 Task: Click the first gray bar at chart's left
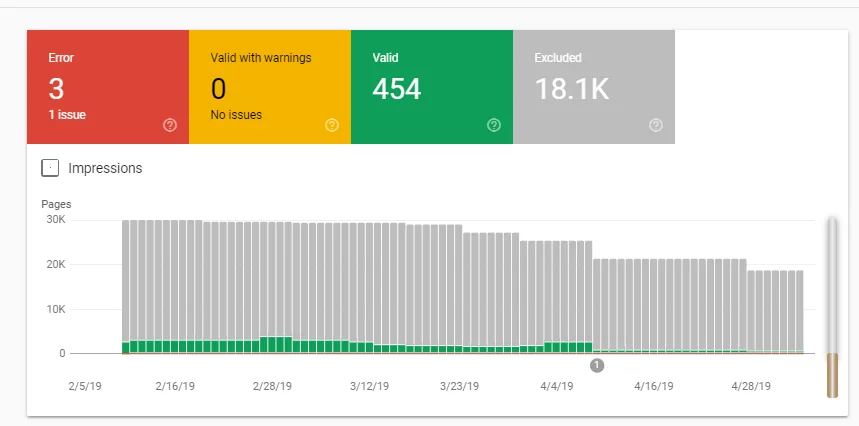126,280
